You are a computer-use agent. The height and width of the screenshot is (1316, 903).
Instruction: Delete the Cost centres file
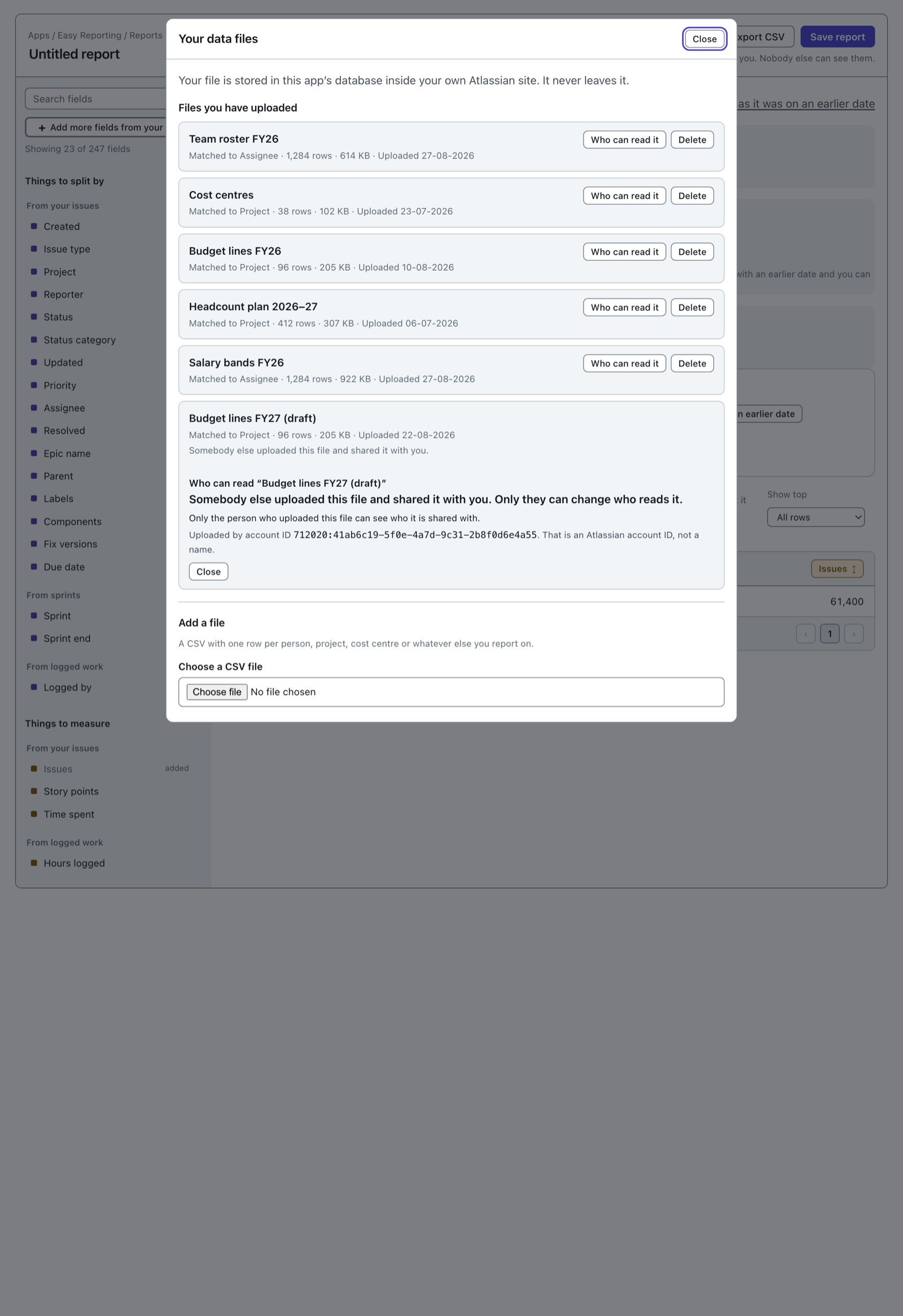click(x=692, y=196)
